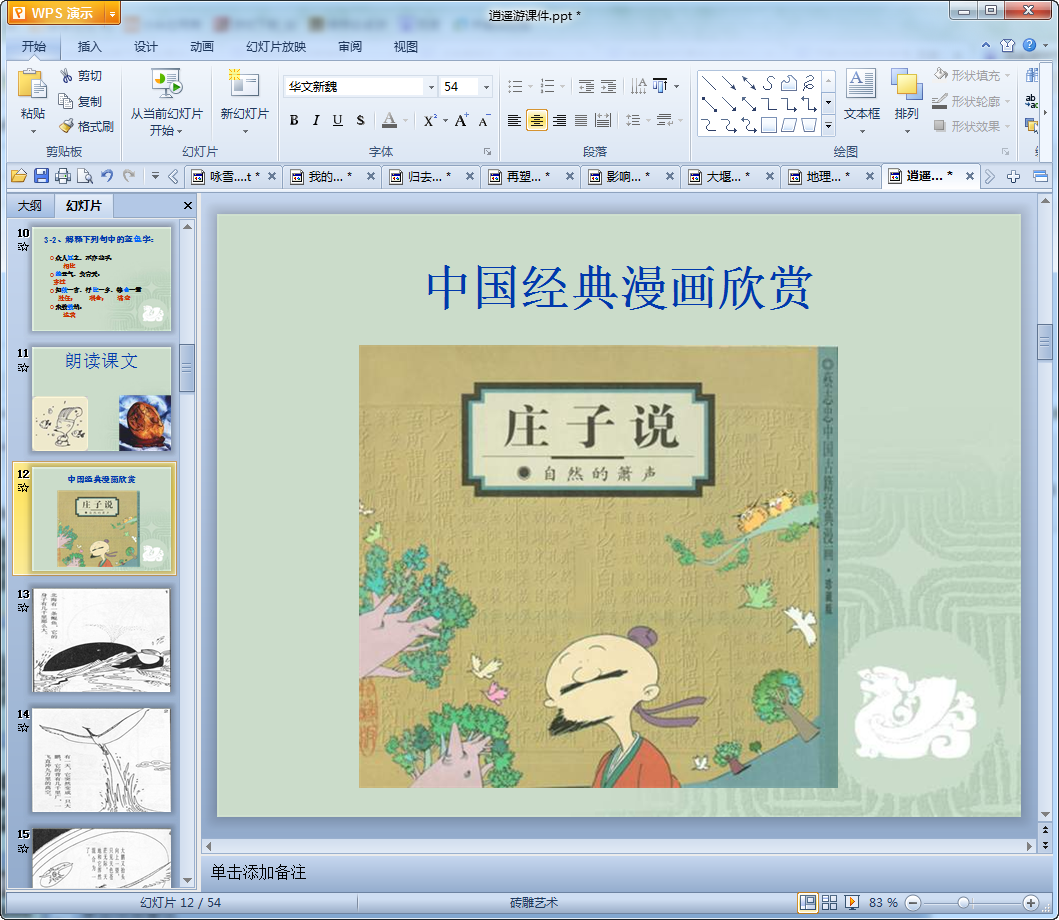Click the Undo arrow icon

[x=107, y=176]
